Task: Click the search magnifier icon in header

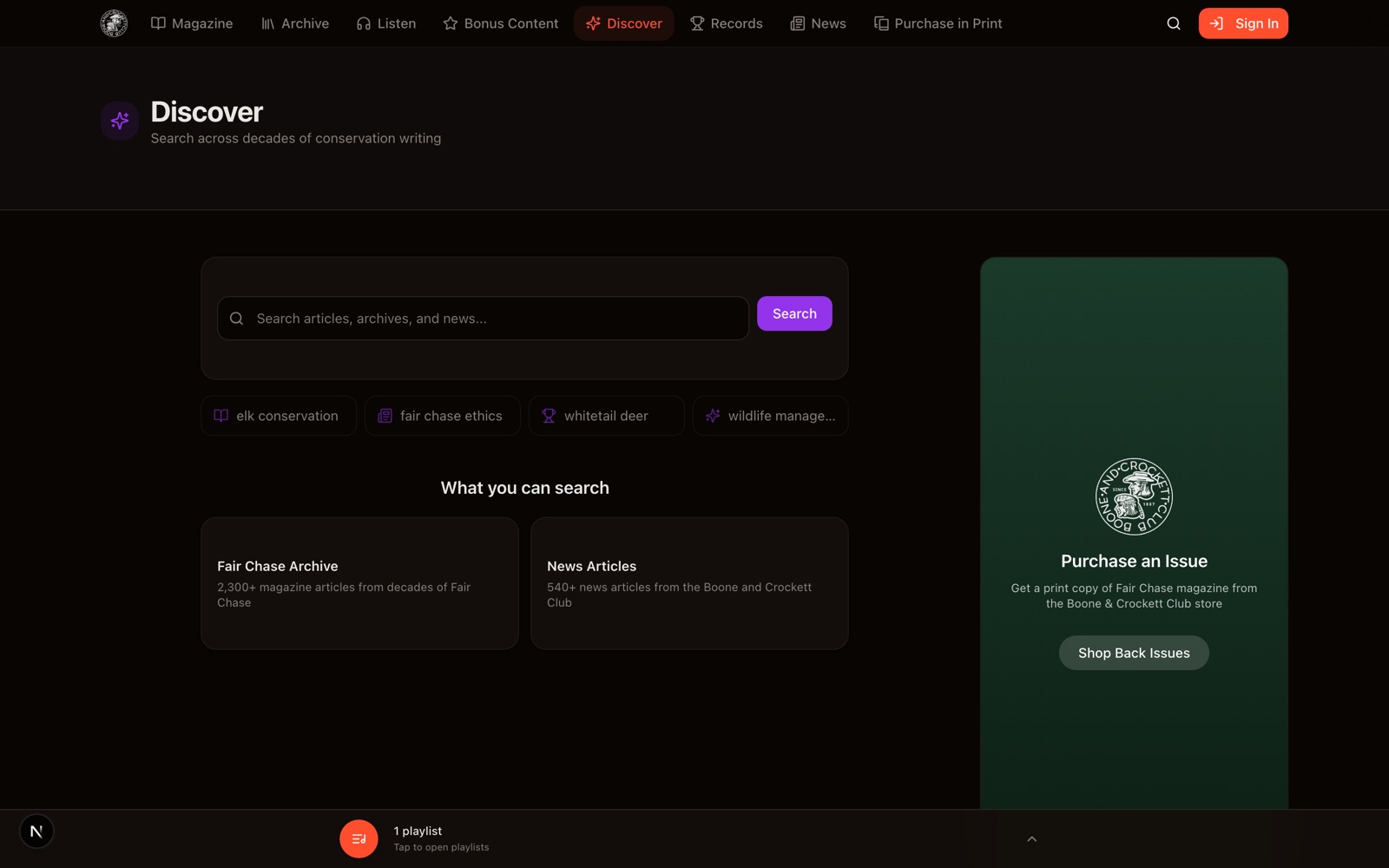Action: (x=1174, y=23)
